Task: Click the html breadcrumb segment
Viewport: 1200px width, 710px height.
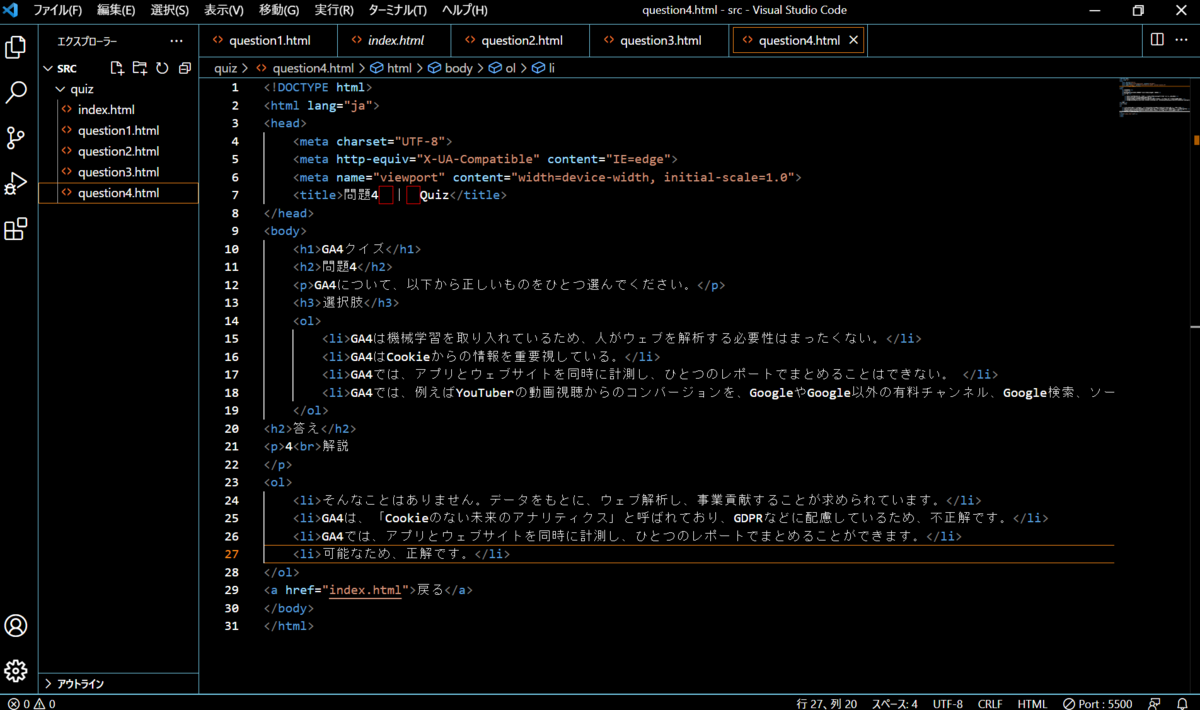Action: pos(391,68)
